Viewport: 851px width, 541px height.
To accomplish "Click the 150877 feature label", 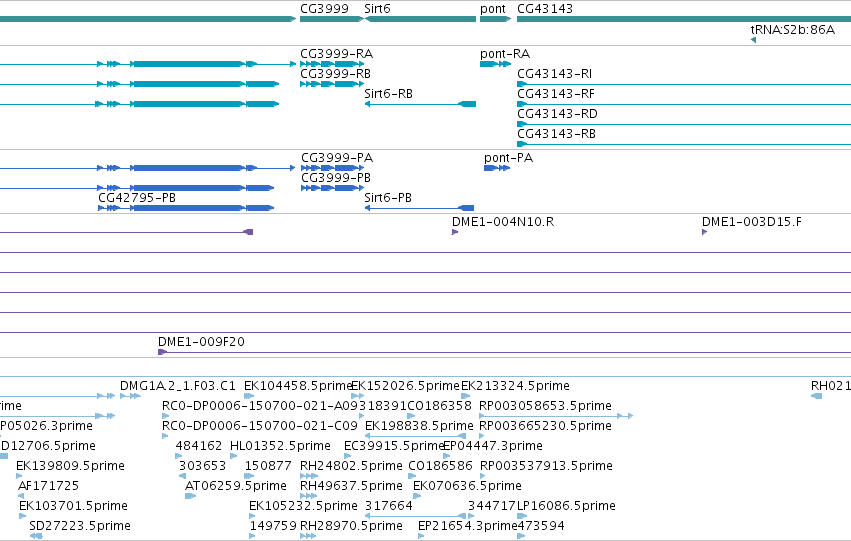I will coord(268,466).
